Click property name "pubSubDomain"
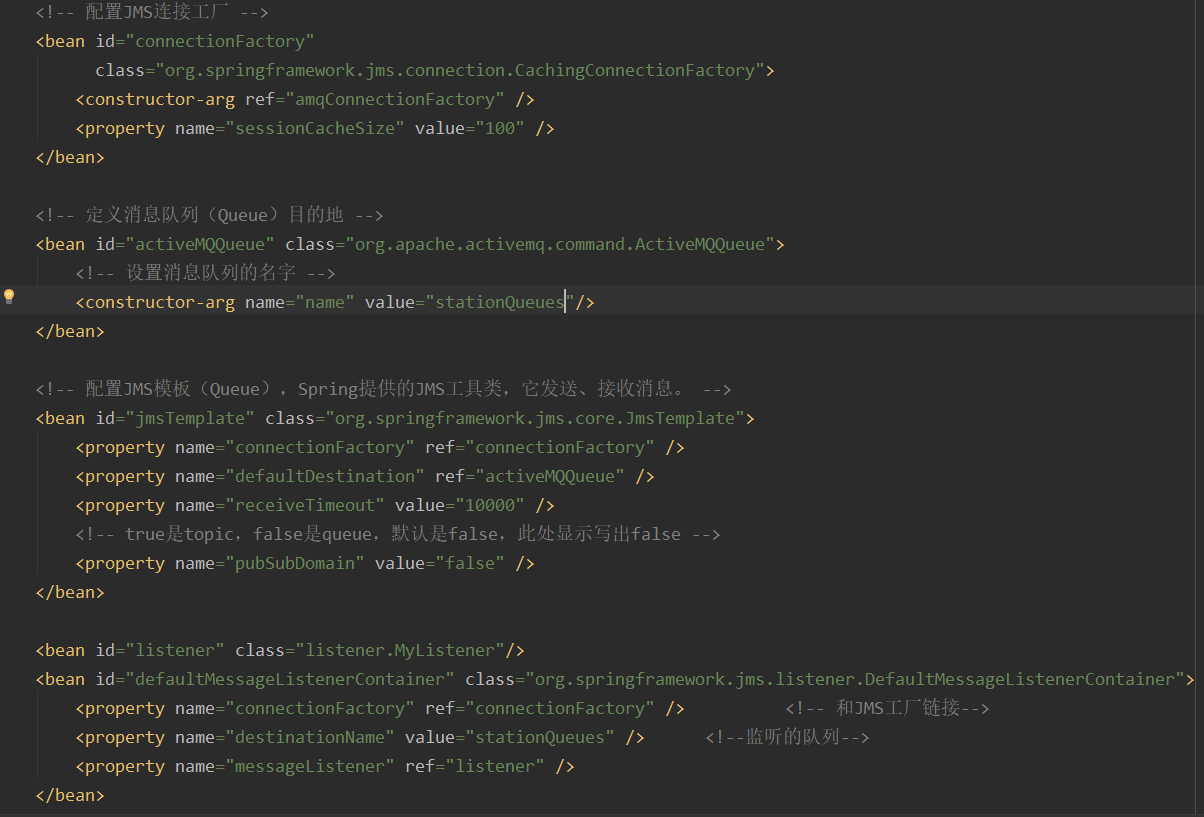 pos(295,564)
